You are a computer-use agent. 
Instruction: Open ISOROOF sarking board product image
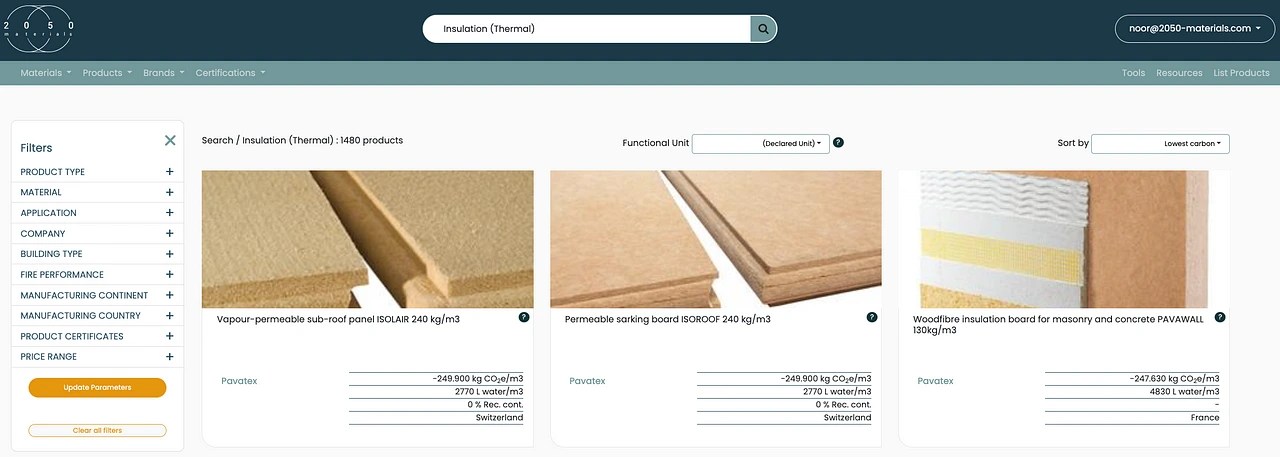pyautogui.click(x=716, y=239)
